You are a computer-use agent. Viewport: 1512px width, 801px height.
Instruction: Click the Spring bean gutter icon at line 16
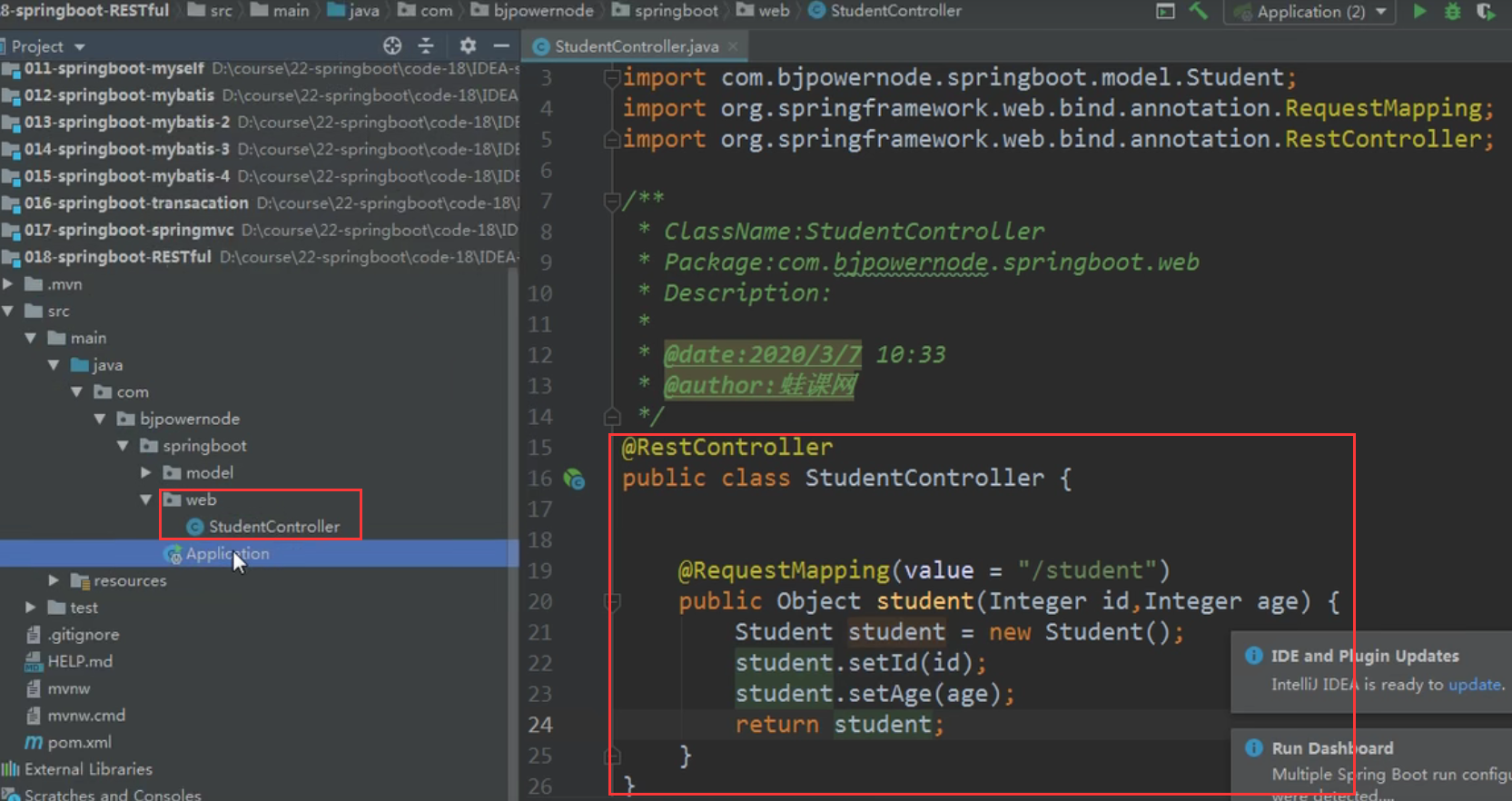coord(574,479)
